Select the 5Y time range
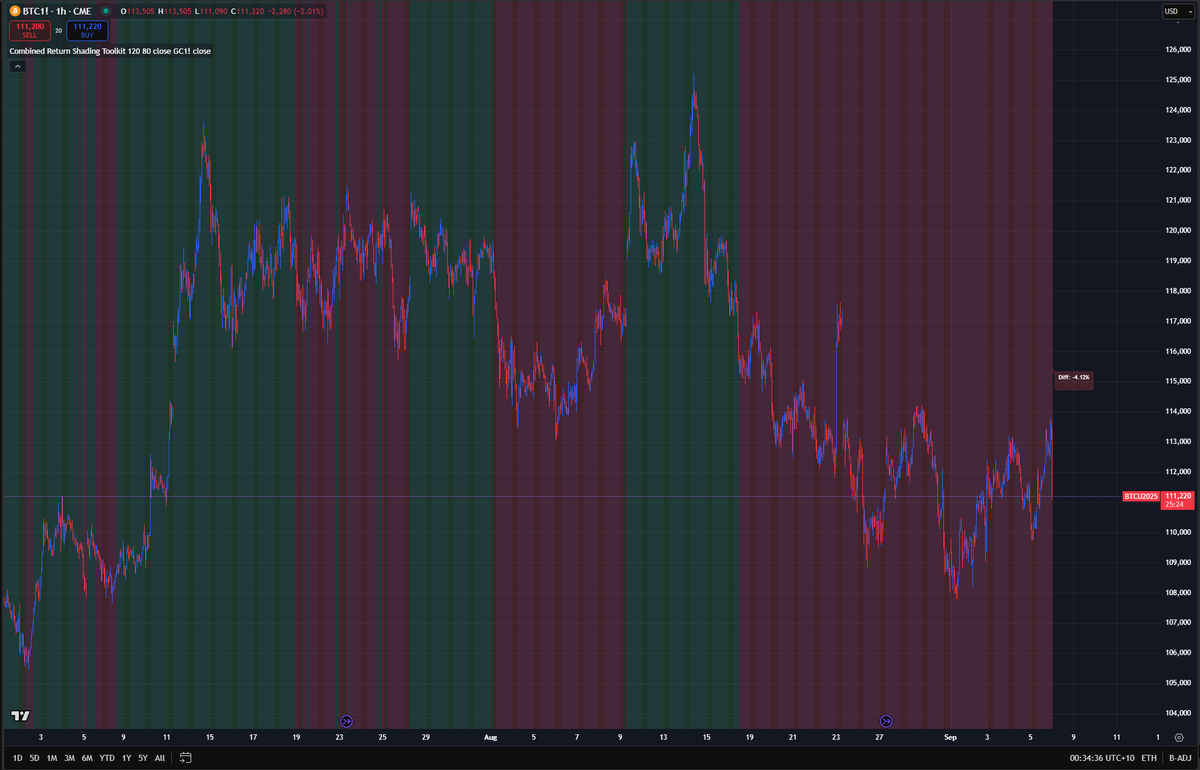The image size is (1200, 770). click(x=143, y=758)
